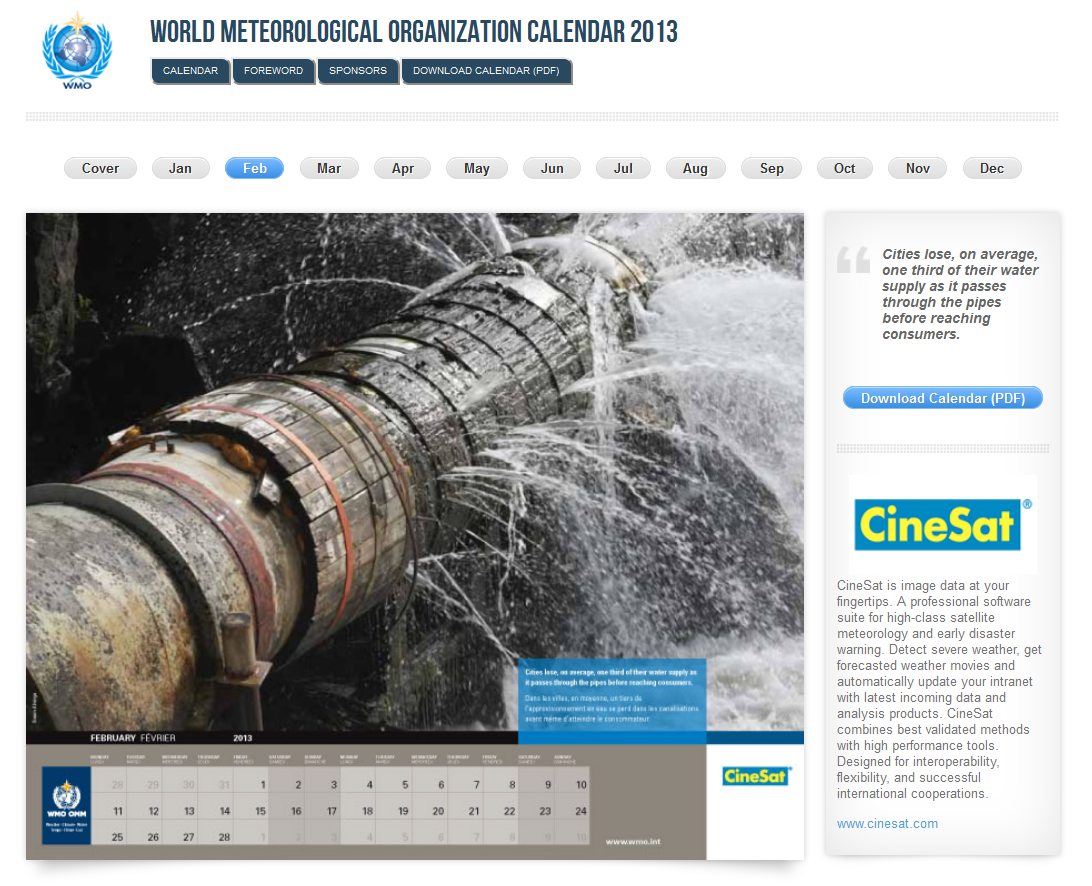Navigate to the Oct month
The width and height of the screenshot is (1092, 886).
[x=845, y=168]
